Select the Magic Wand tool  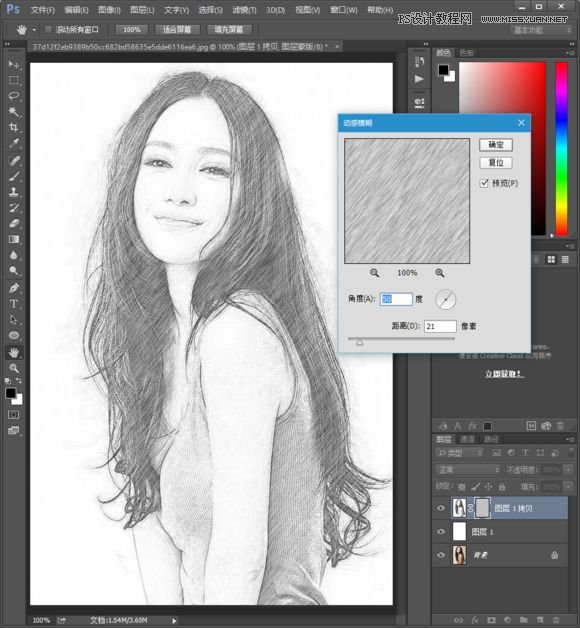click(14, 111)
